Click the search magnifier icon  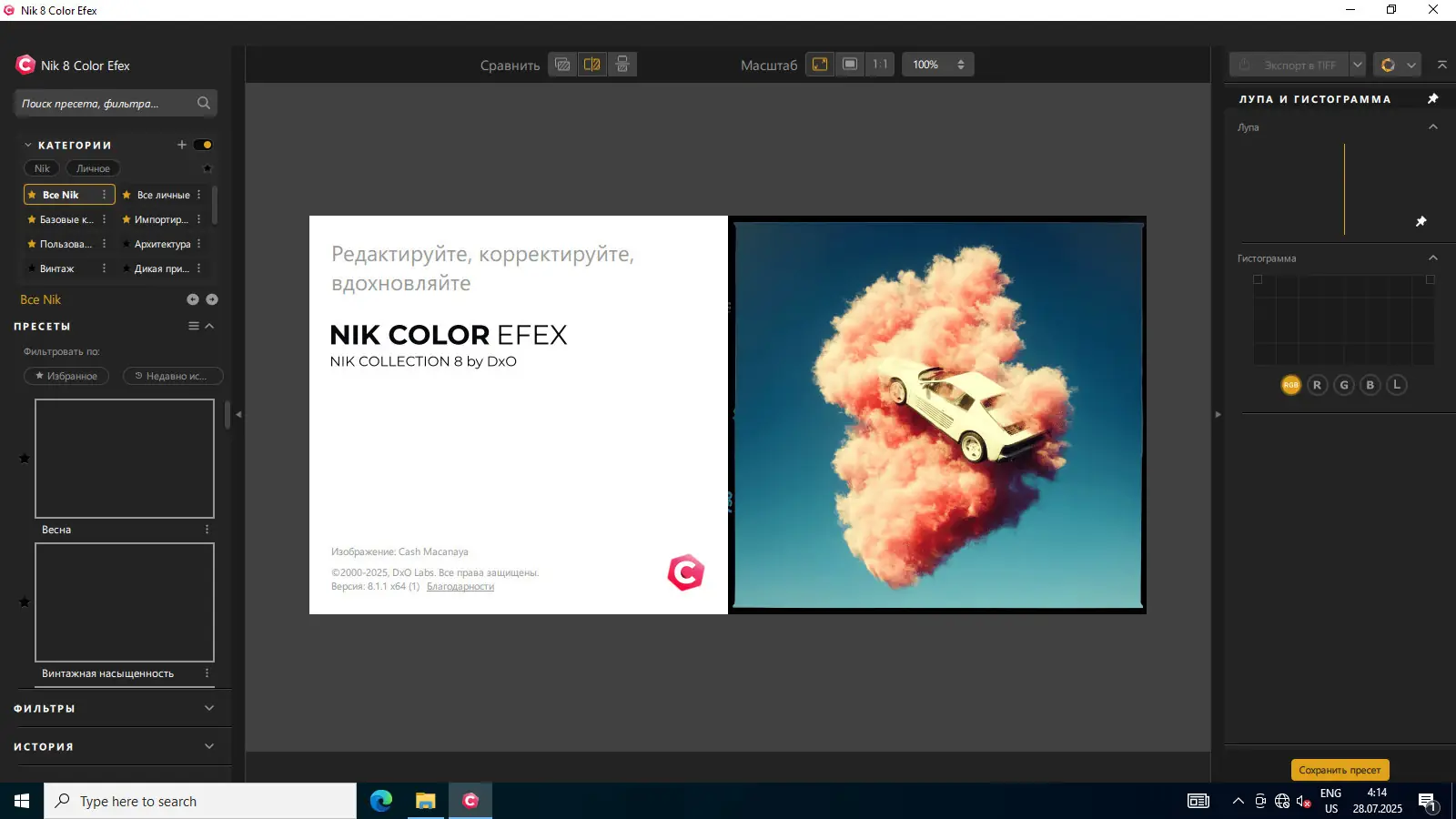click(x=204, y=103)
